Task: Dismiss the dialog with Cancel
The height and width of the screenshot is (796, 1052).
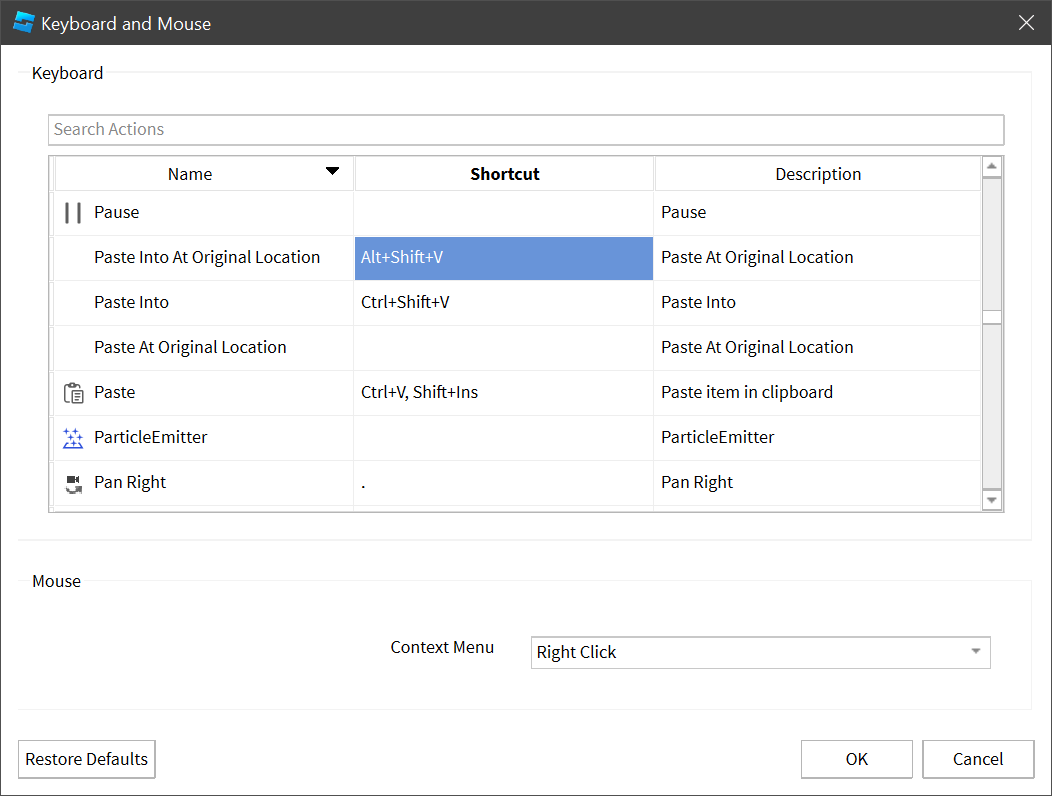Action: pos(978,759)
